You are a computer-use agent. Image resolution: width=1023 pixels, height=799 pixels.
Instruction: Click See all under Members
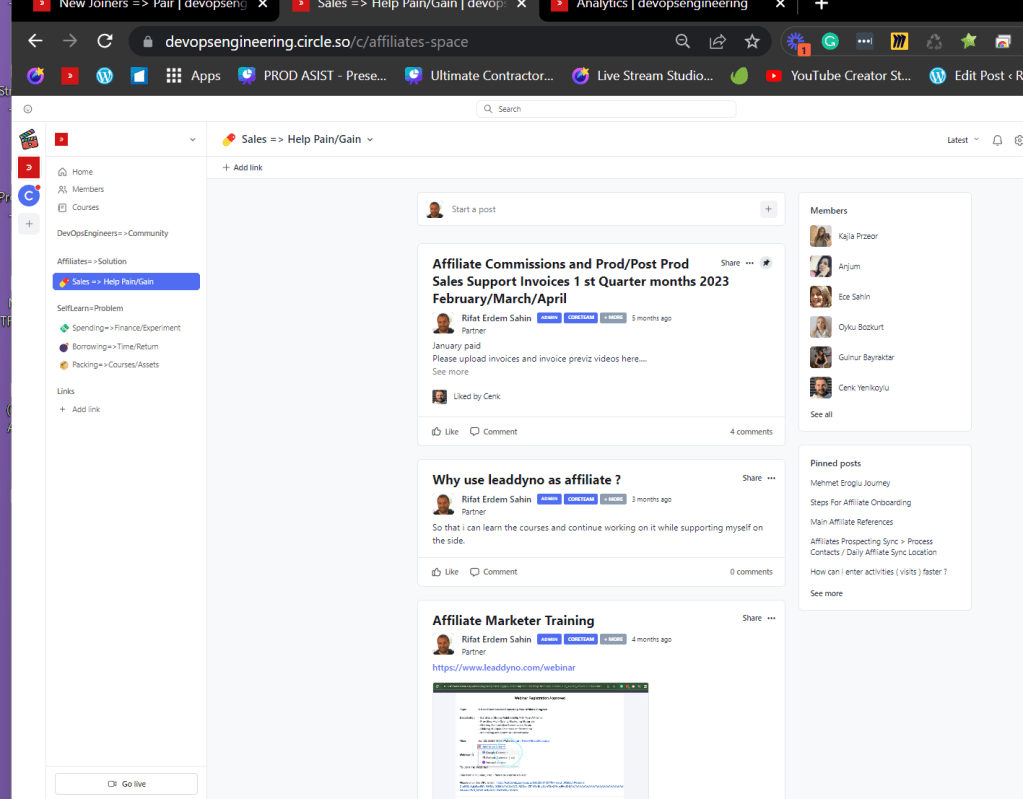coord(821,414)
